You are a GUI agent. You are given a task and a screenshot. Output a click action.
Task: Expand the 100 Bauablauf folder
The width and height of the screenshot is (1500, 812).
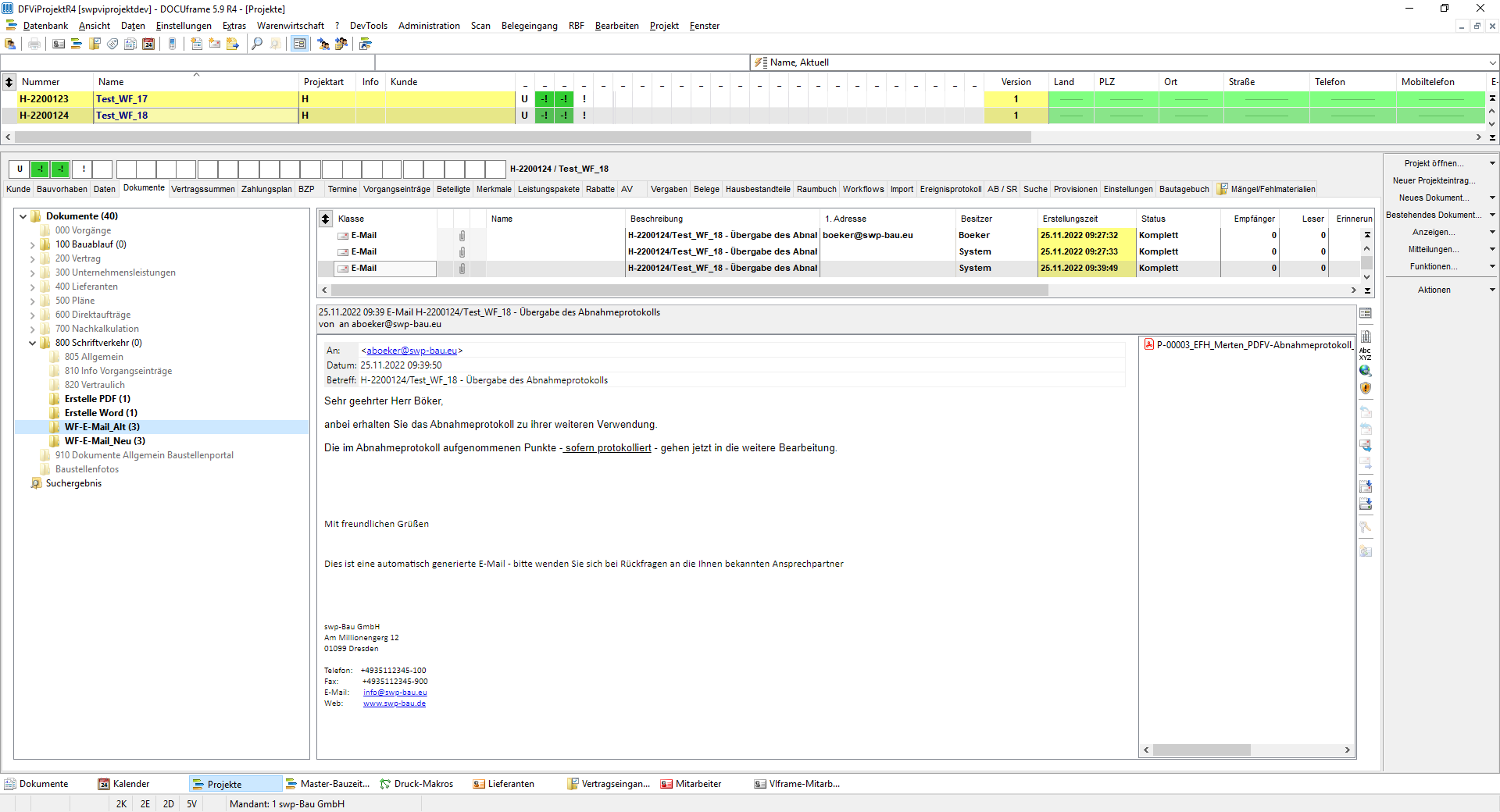pyautogui.click(x=33, y=244)
